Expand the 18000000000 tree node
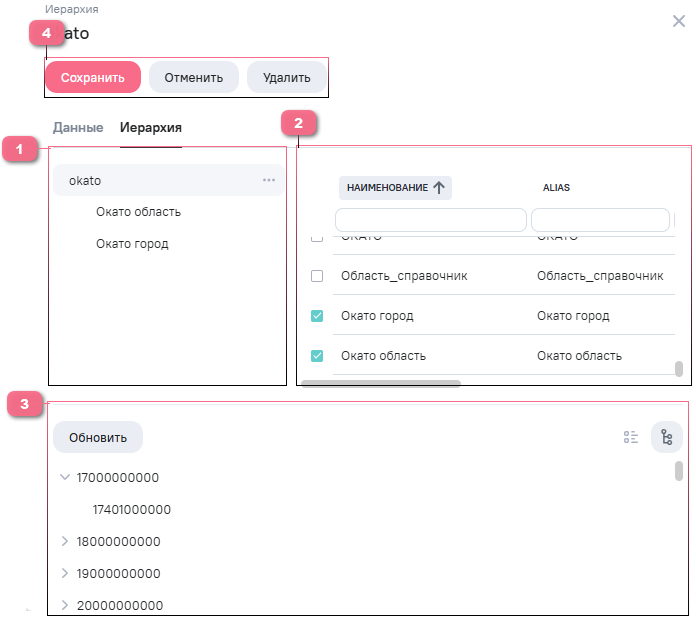696x617 pixels. [x=65, y=541]
